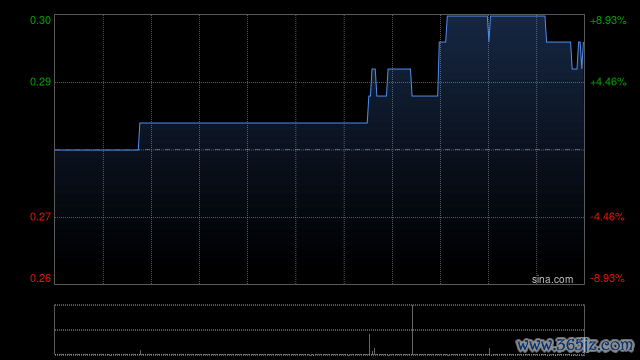The width and height of the screenshot is (640, 360).
Task: Click the -4.46% percent label
Action: pos(607,217)
